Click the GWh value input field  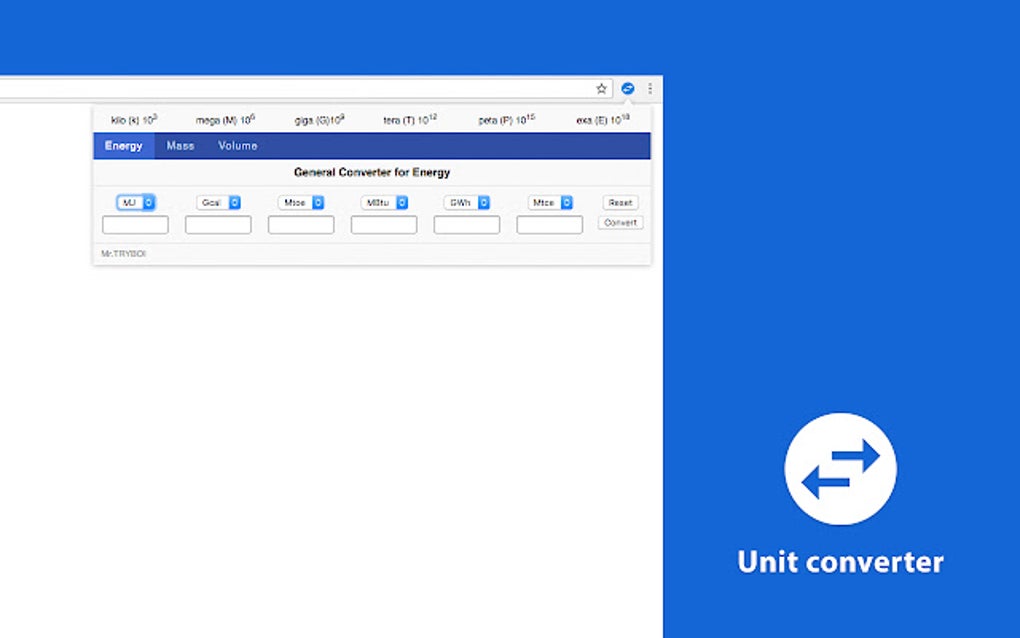coord(467,224)
